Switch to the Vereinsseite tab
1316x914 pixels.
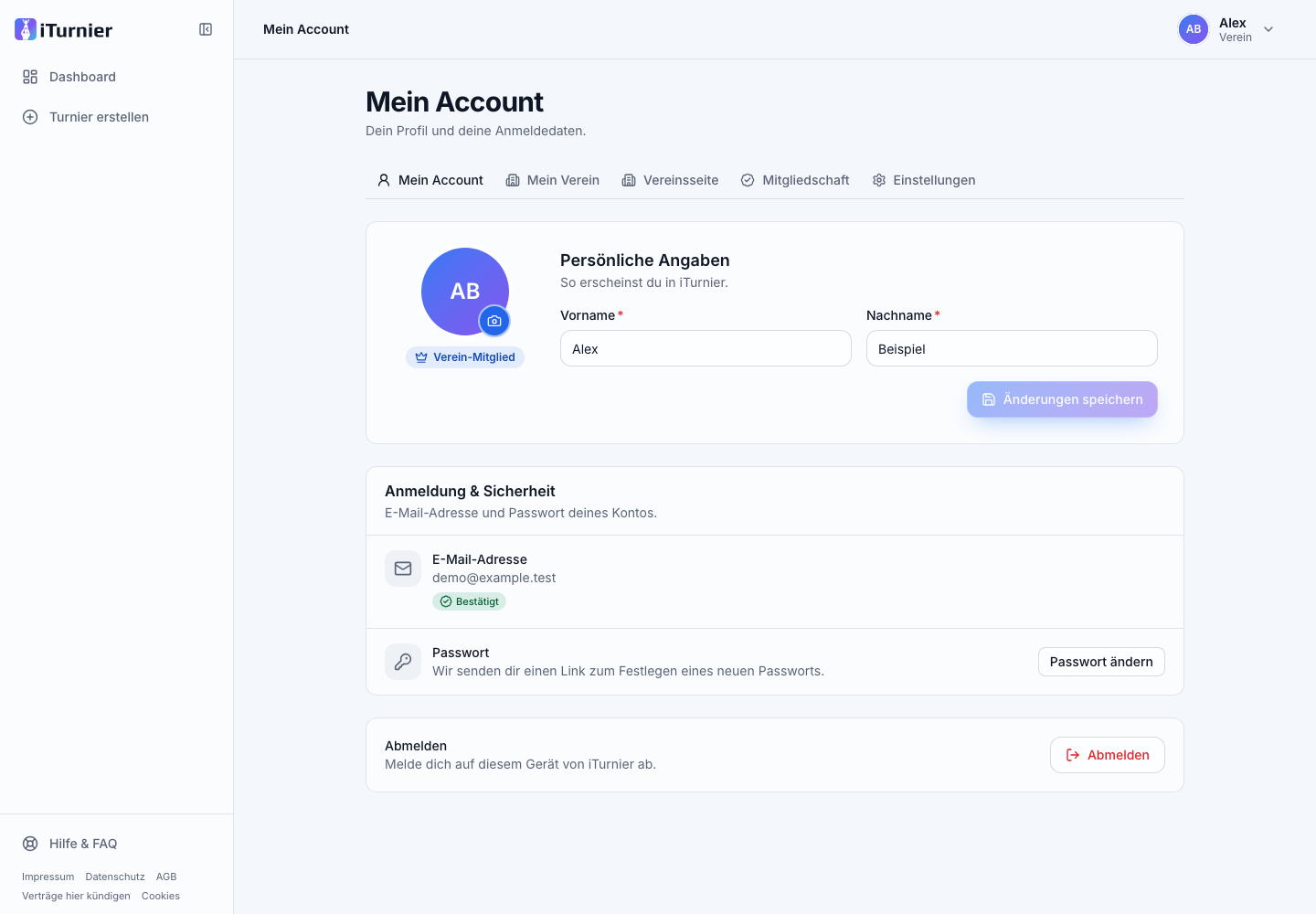coord(670,180)
